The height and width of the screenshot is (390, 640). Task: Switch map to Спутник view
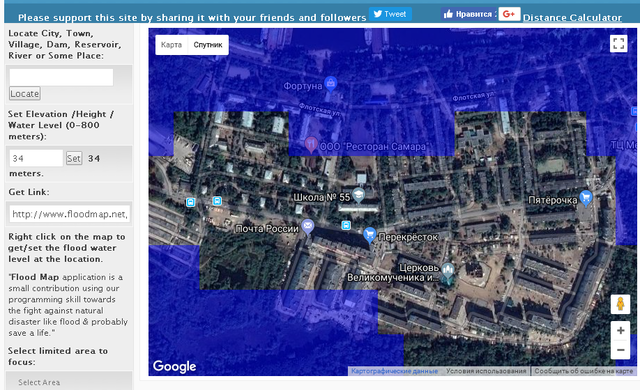(x=208, y=44)
